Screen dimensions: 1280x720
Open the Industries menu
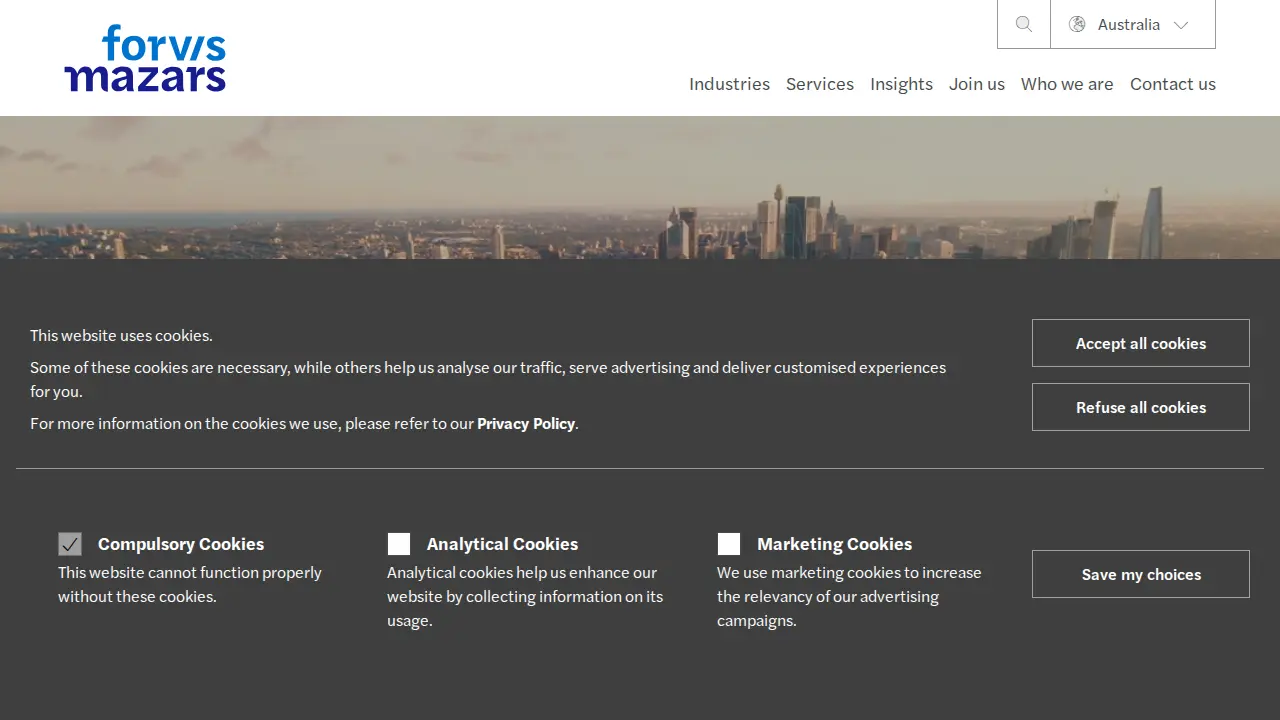click(729, 84)
